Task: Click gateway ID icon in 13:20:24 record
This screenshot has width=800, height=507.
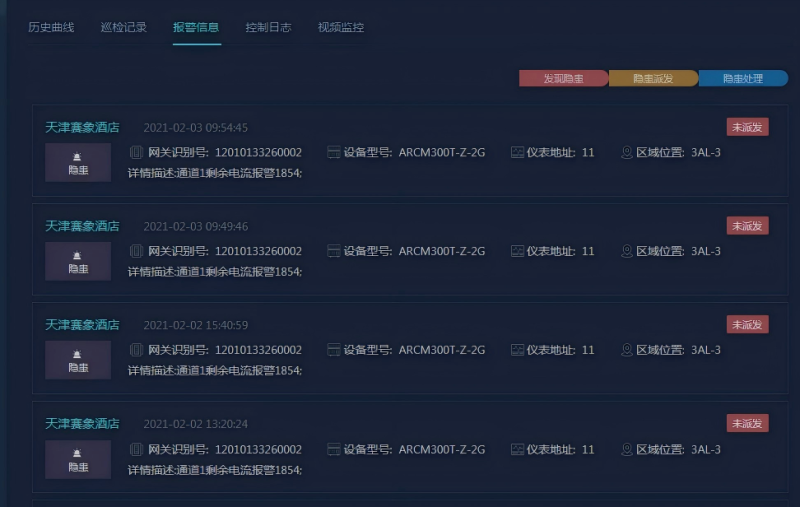Action: [x=136, y=449]
